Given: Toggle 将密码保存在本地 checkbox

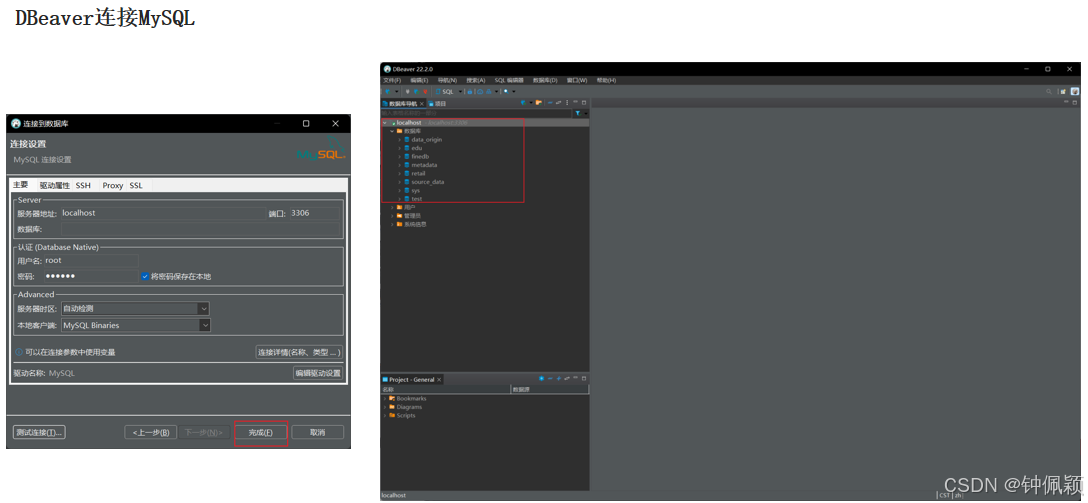Looking at the screenshot, I should (x=145, y=276).
